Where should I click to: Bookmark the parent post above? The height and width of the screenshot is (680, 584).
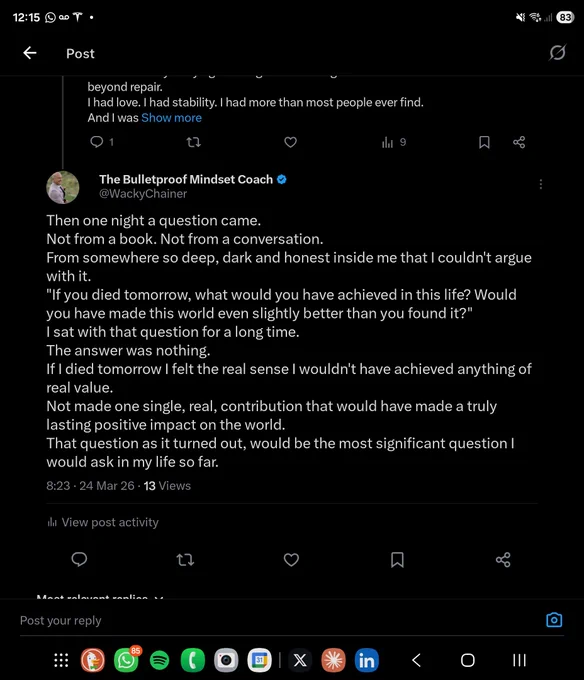tap(484, 142)
